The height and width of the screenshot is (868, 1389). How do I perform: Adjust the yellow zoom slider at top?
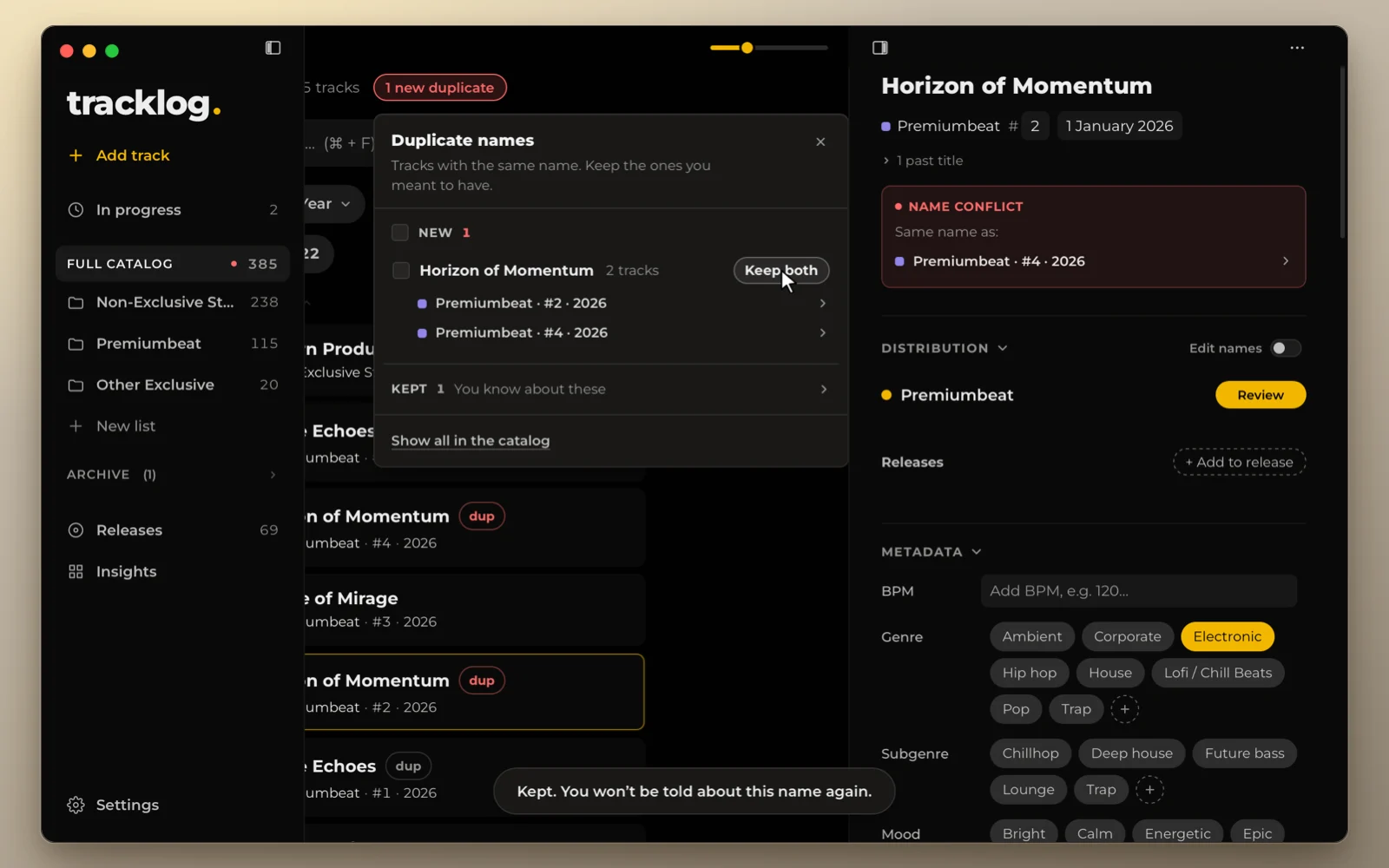point(747,48)
